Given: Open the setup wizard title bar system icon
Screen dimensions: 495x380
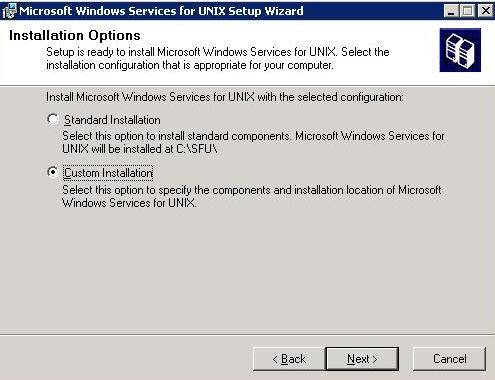Looking at the screenshot, I should pyautogui.click(x=9, y=11).
